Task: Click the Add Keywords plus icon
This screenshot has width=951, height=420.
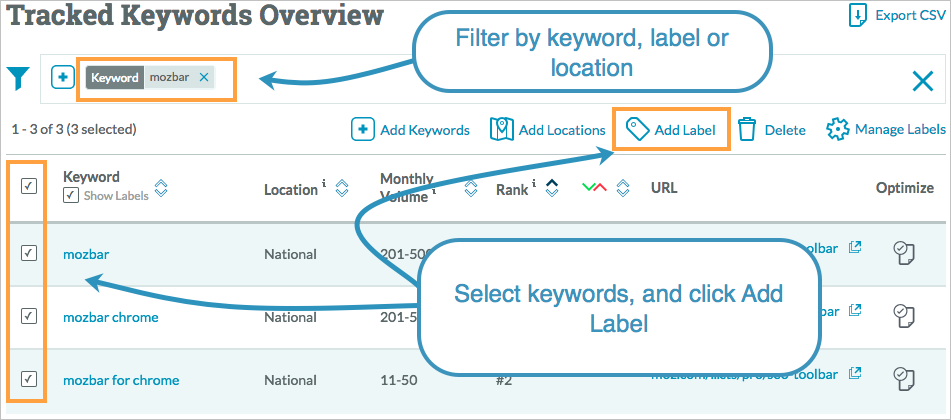Action: 363,129
